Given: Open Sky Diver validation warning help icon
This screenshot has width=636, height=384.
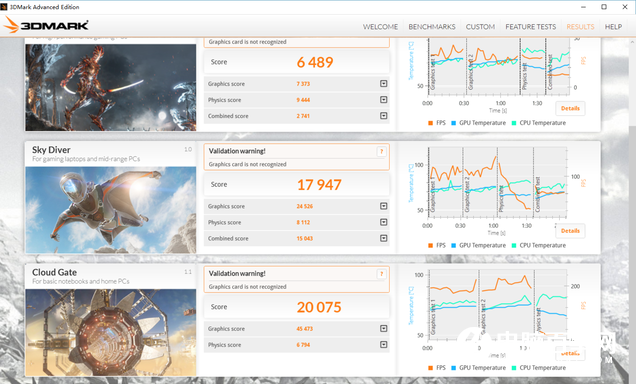Looking at the screenshot, I should point(381,151).
